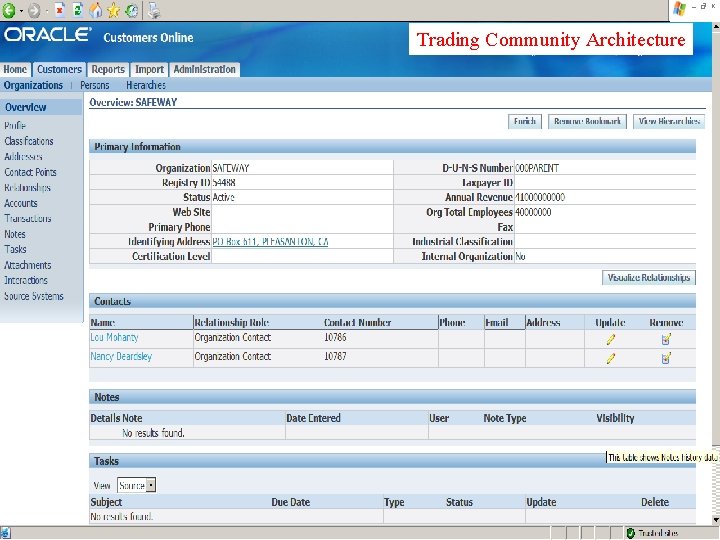Update contact Lou Mohanty with pencil icon
720x540 pixels.
click(x=610, y=339)
